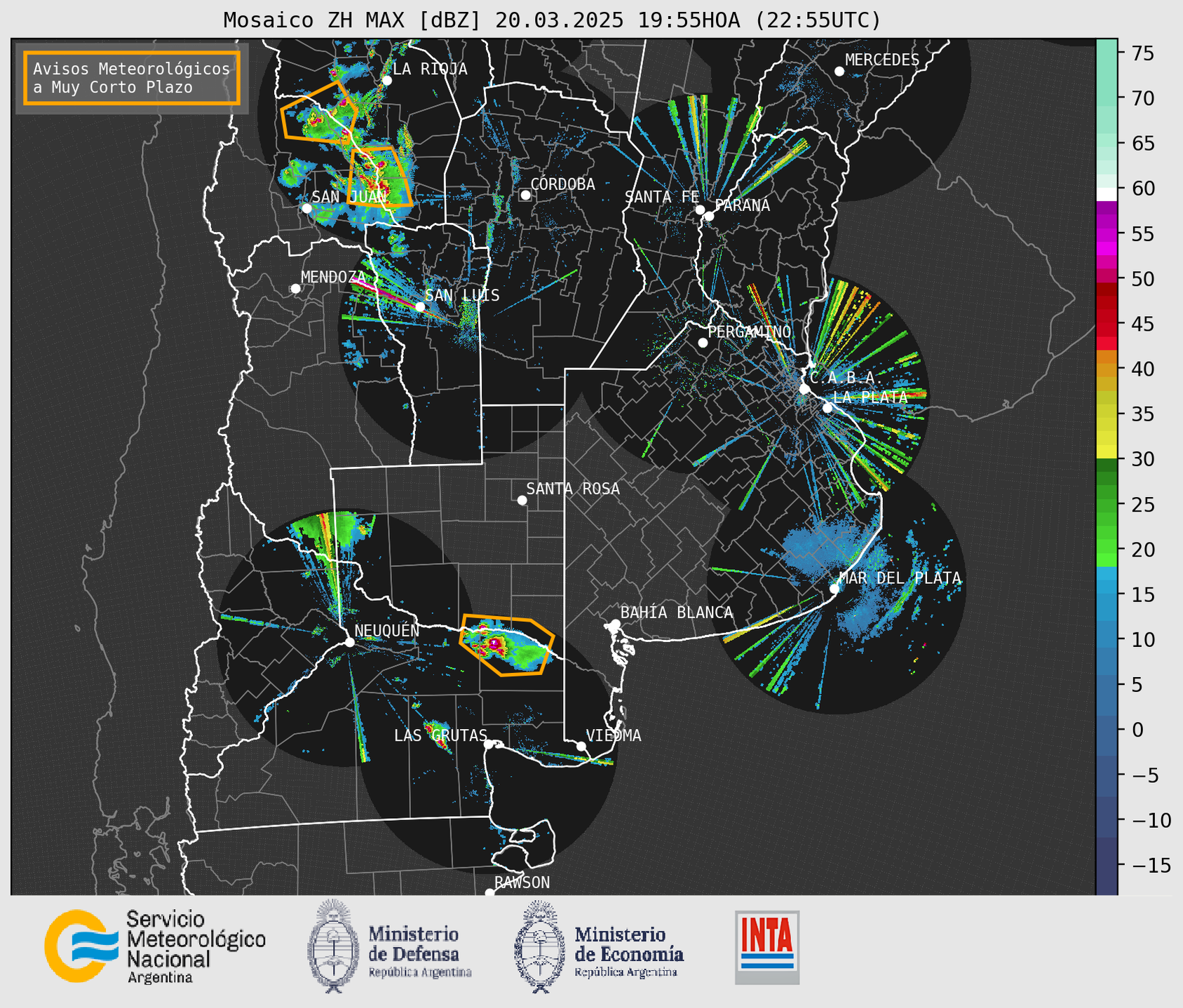Click the orange warning polygon east of San Juan

(x=379, y=176)
